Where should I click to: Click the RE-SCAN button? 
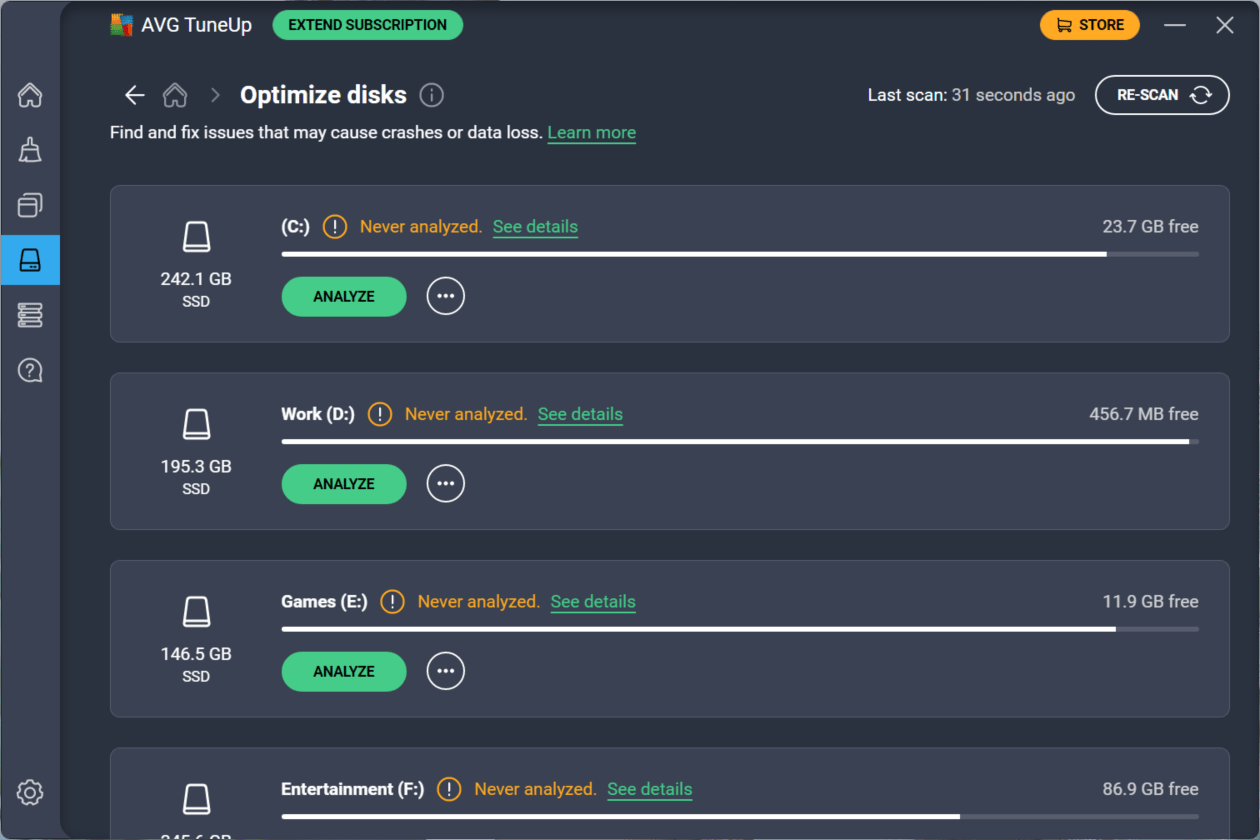[1162, 95]
